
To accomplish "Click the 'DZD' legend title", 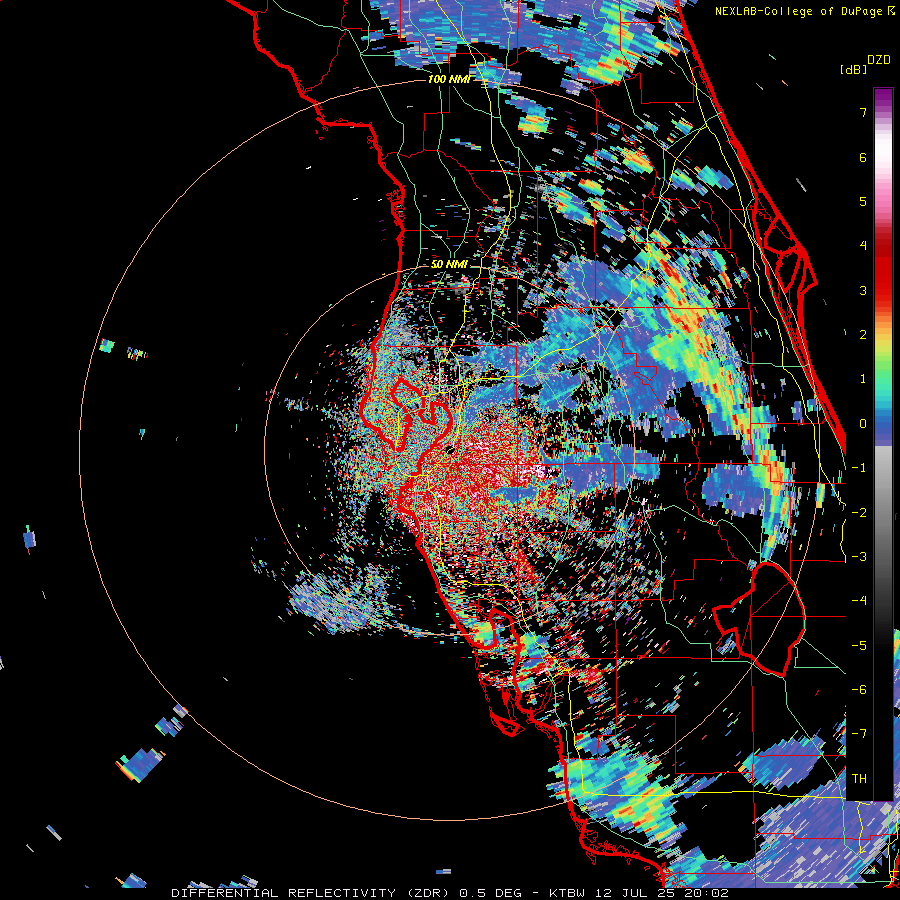I will coord(879,60).
